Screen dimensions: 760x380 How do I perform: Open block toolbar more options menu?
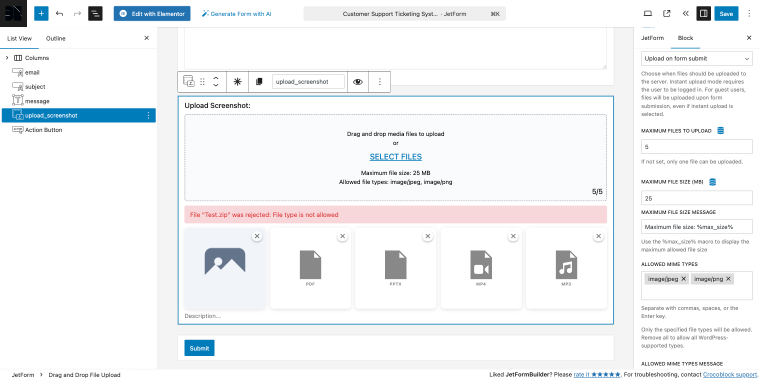pos(380,82)
